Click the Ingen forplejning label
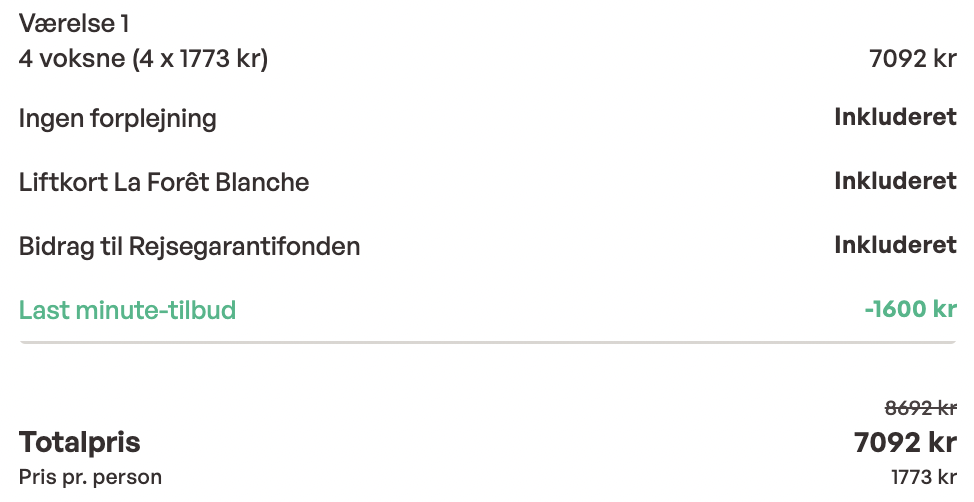 (118, 119)
